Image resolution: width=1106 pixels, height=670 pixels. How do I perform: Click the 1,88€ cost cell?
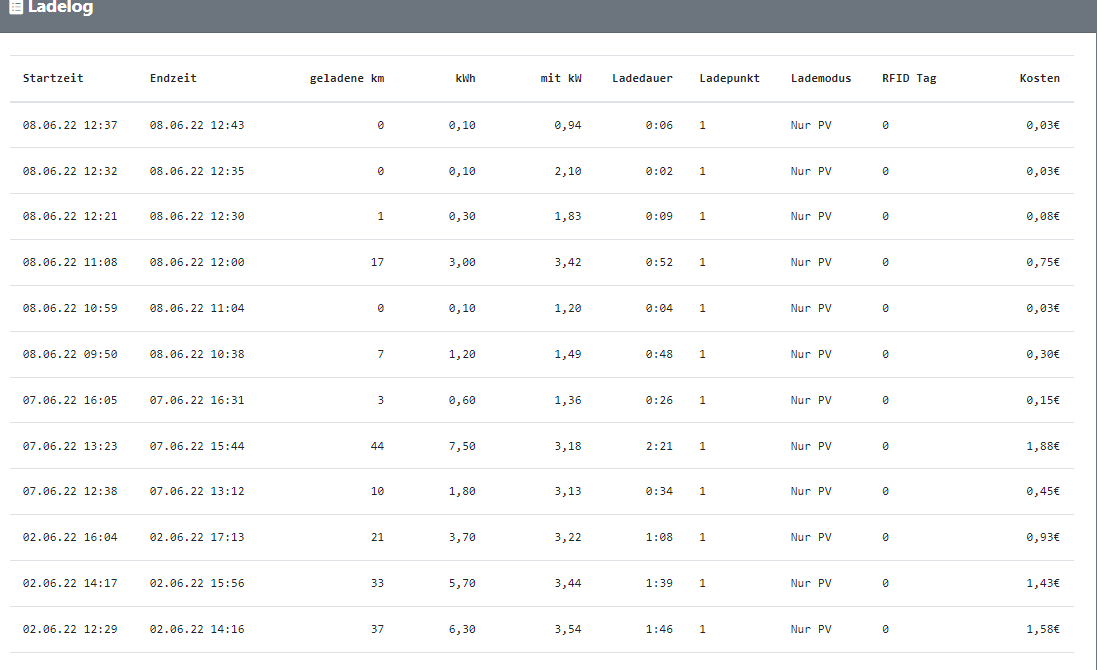click(x=1043, y=446)
